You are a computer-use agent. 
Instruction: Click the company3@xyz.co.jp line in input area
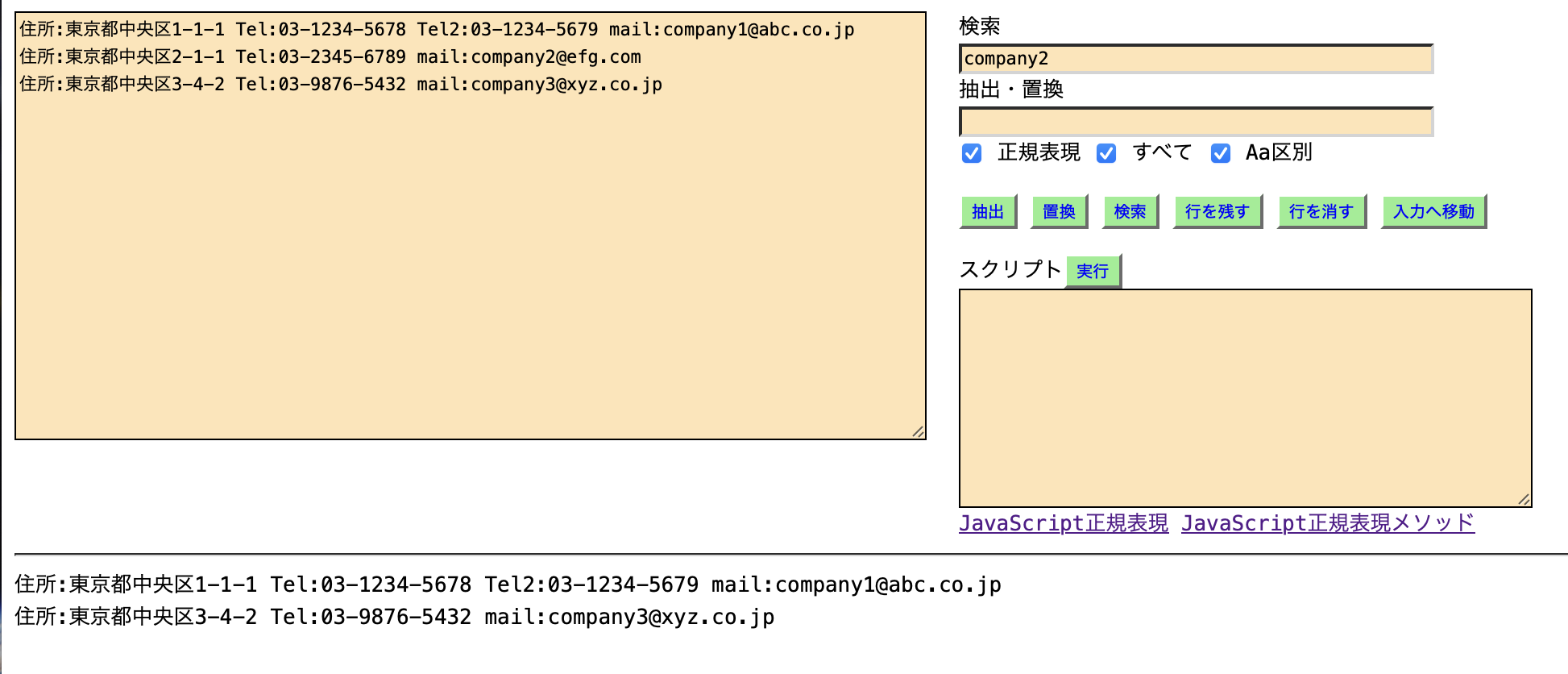pyautogui.click(x=341, y=85)
